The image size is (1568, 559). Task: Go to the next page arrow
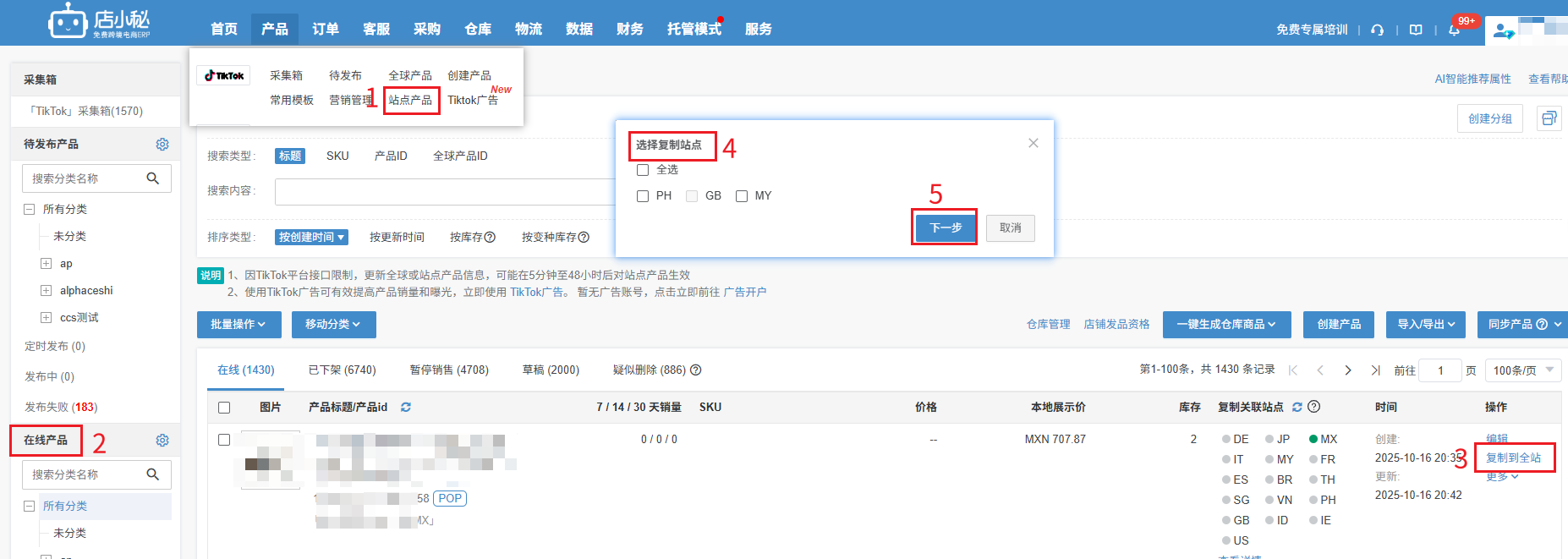tap(1348, 370)
